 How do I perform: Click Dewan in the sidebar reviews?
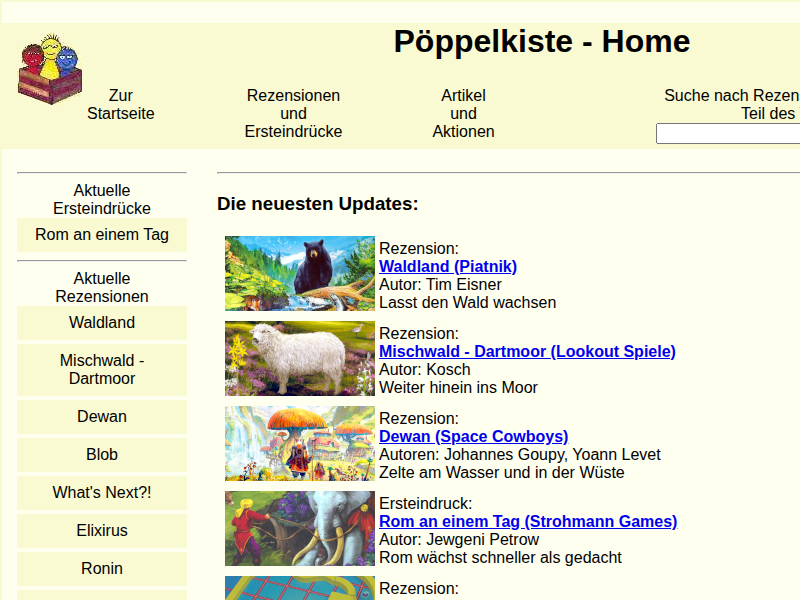click(102, 417)
